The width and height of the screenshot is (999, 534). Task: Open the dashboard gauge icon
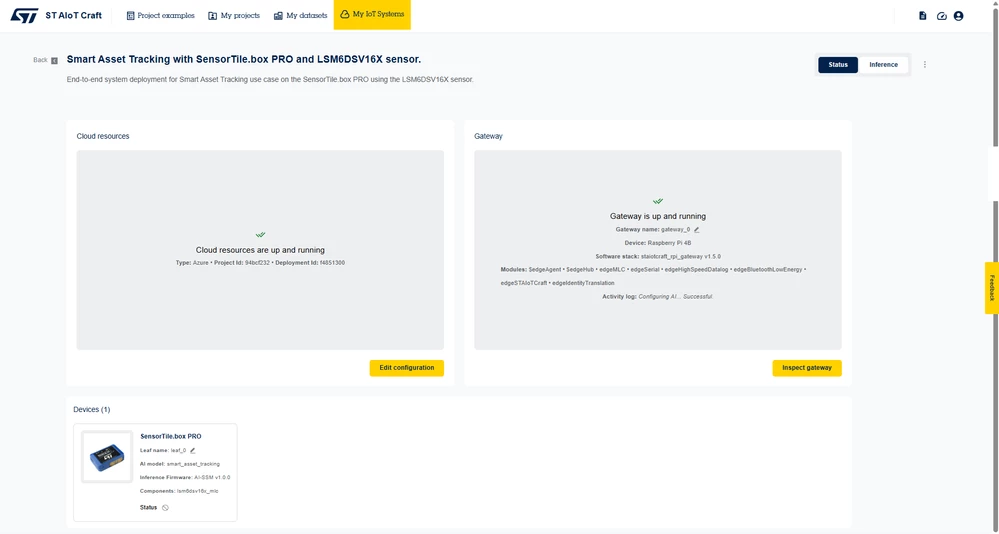pyautogui.click(x=942, y=16)
